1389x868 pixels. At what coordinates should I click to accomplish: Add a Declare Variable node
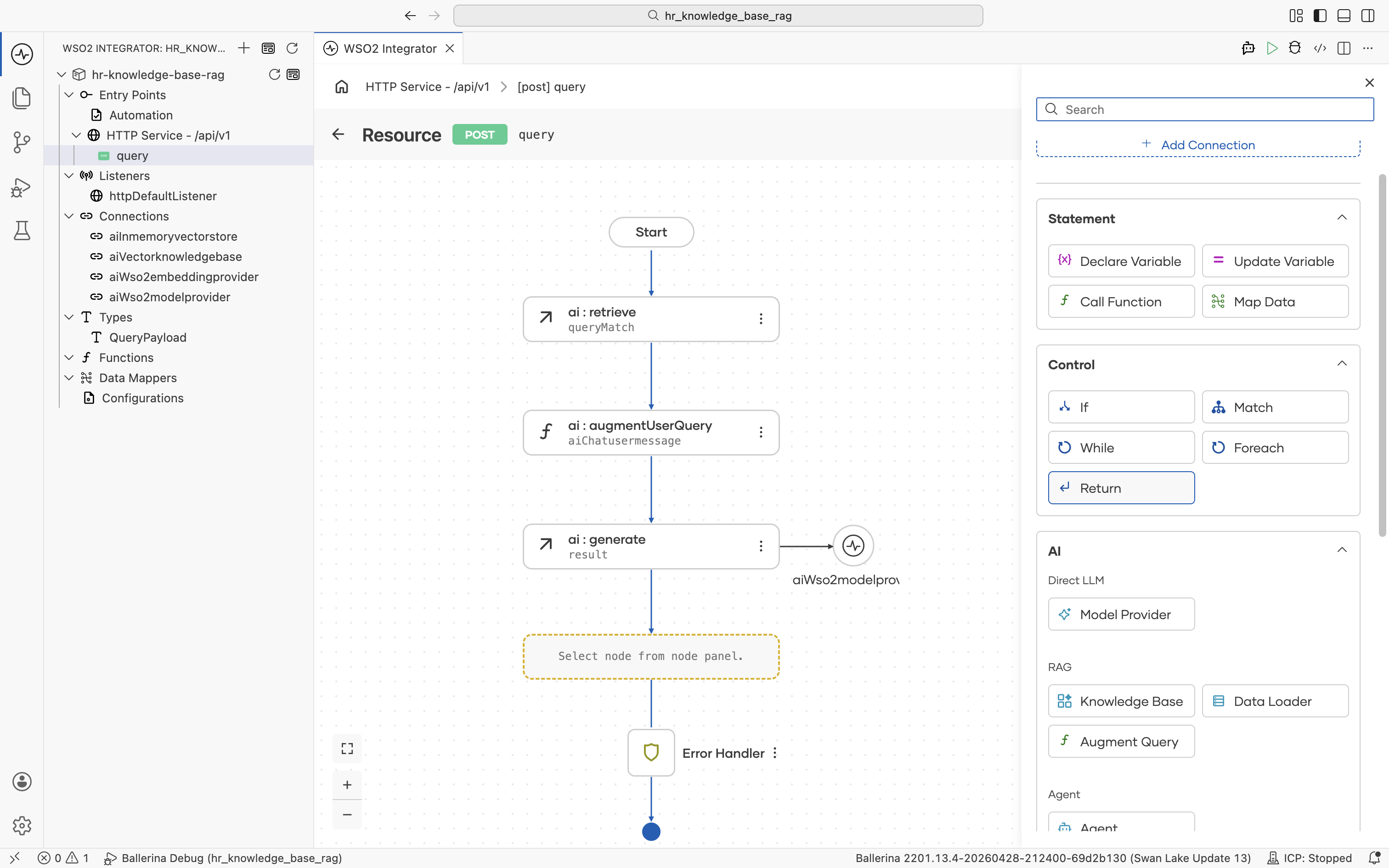click(x=1121, y=261)
